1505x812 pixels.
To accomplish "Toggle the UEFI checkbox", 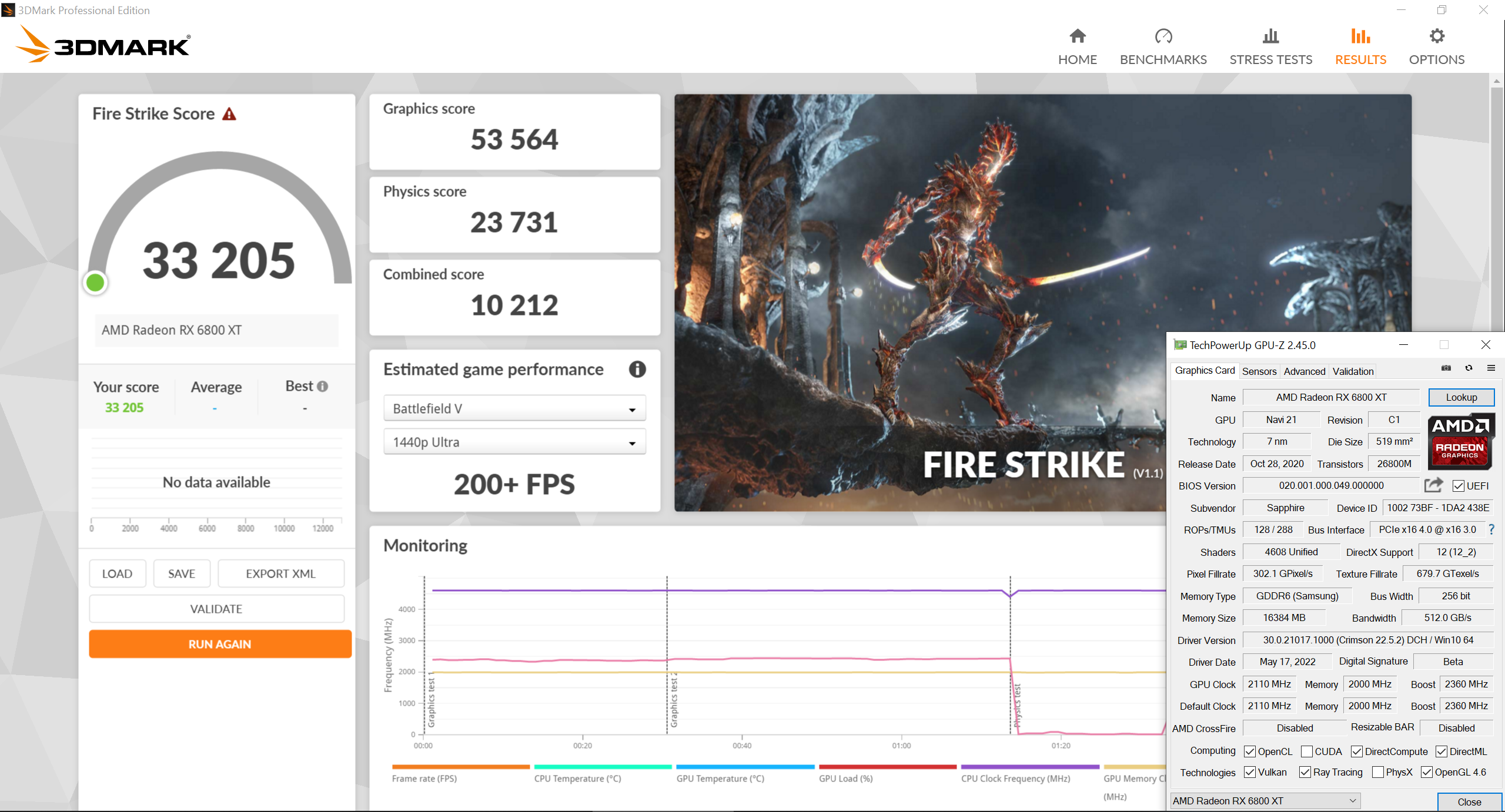I will (1458, 486).
